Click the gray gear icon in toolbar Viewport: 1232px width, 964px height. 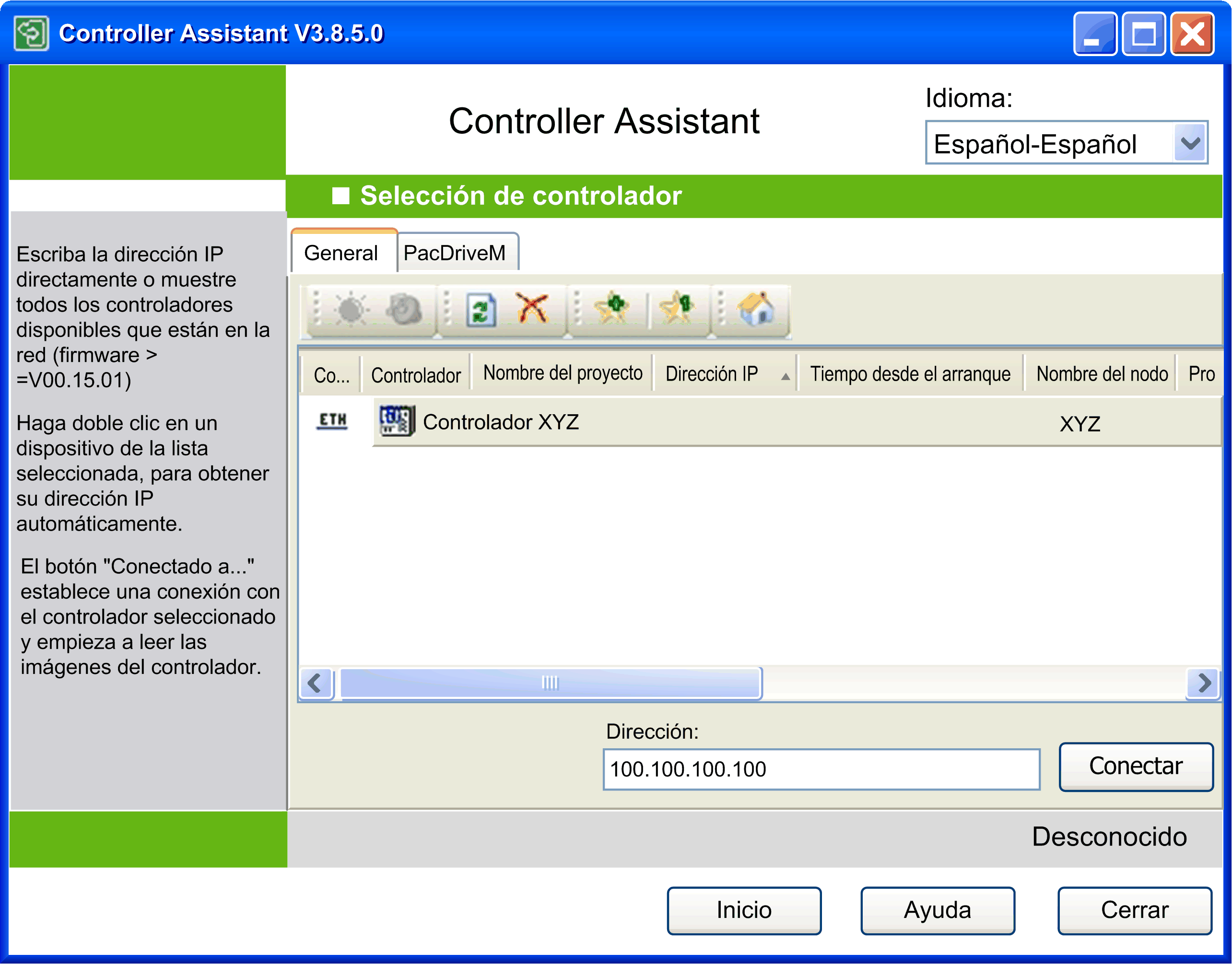click(x=403, y=309)
